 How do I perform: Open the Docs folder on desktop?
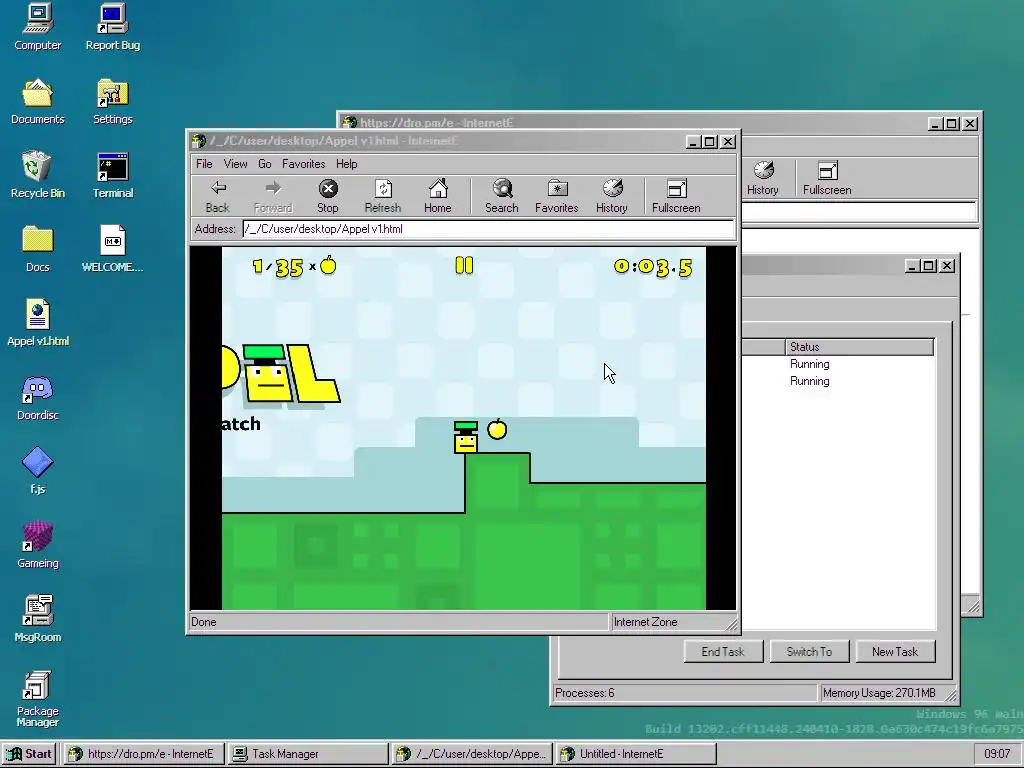tap(38, 249)
